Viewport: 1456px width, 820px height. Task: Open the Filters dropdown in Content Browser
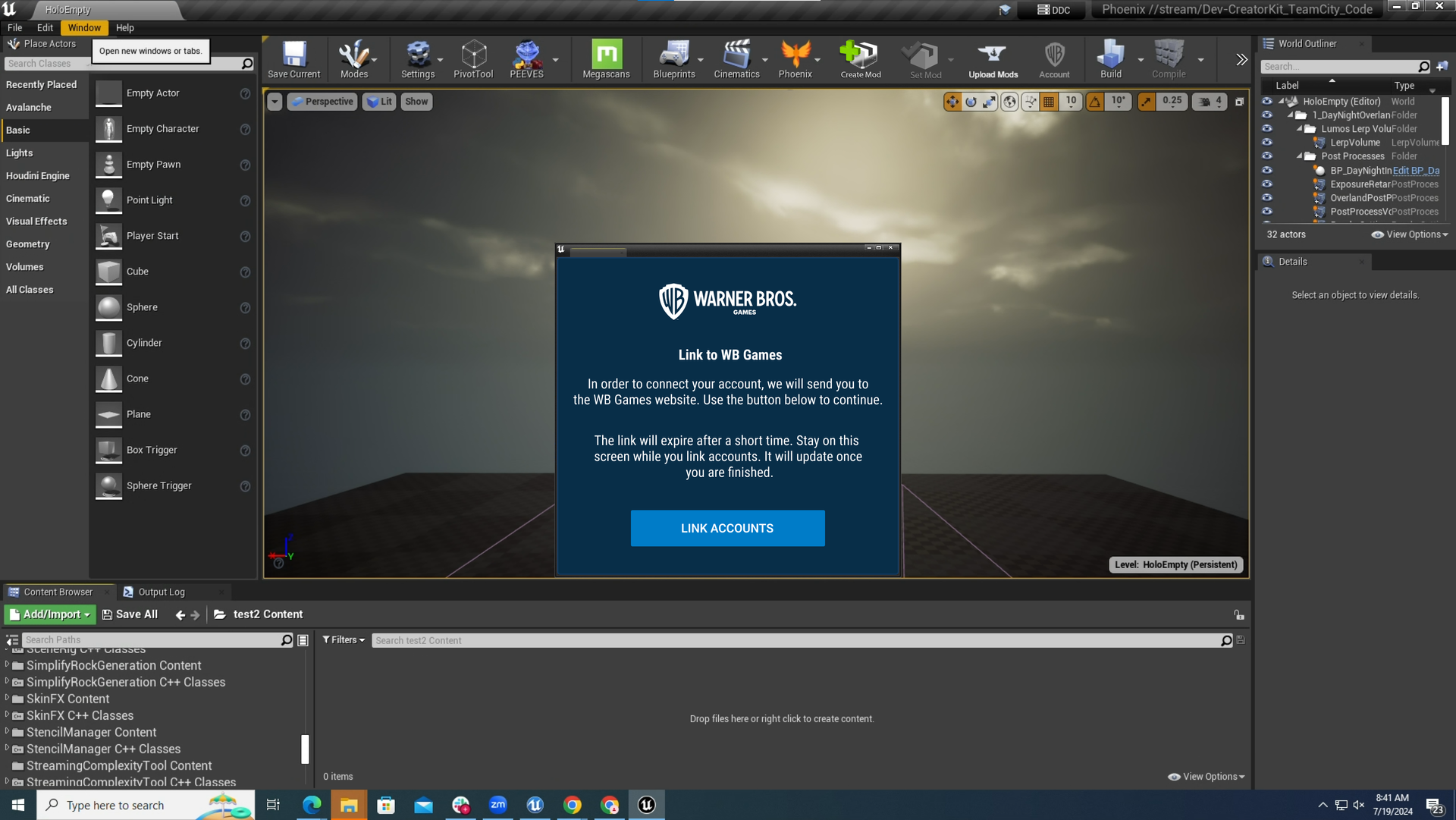point(344,640)
